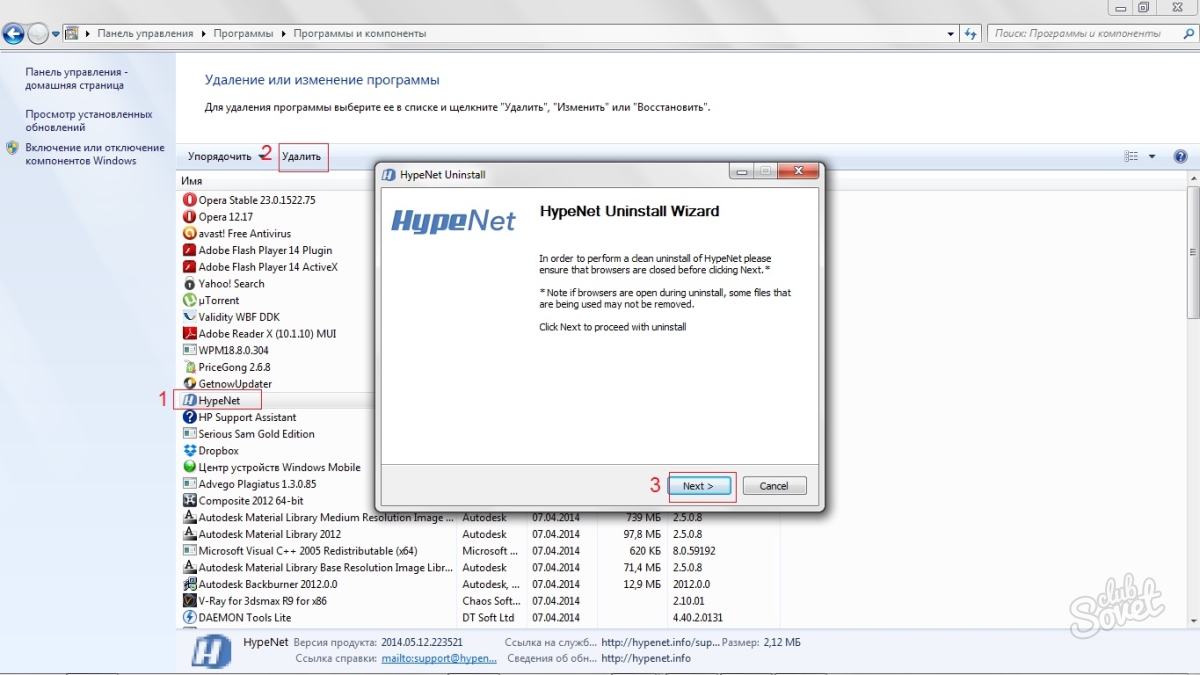Select the DAEMON Tools Lite icon
Image resolution: width=1200 pixels, height=675 pixels.
[x=190, y=617]
